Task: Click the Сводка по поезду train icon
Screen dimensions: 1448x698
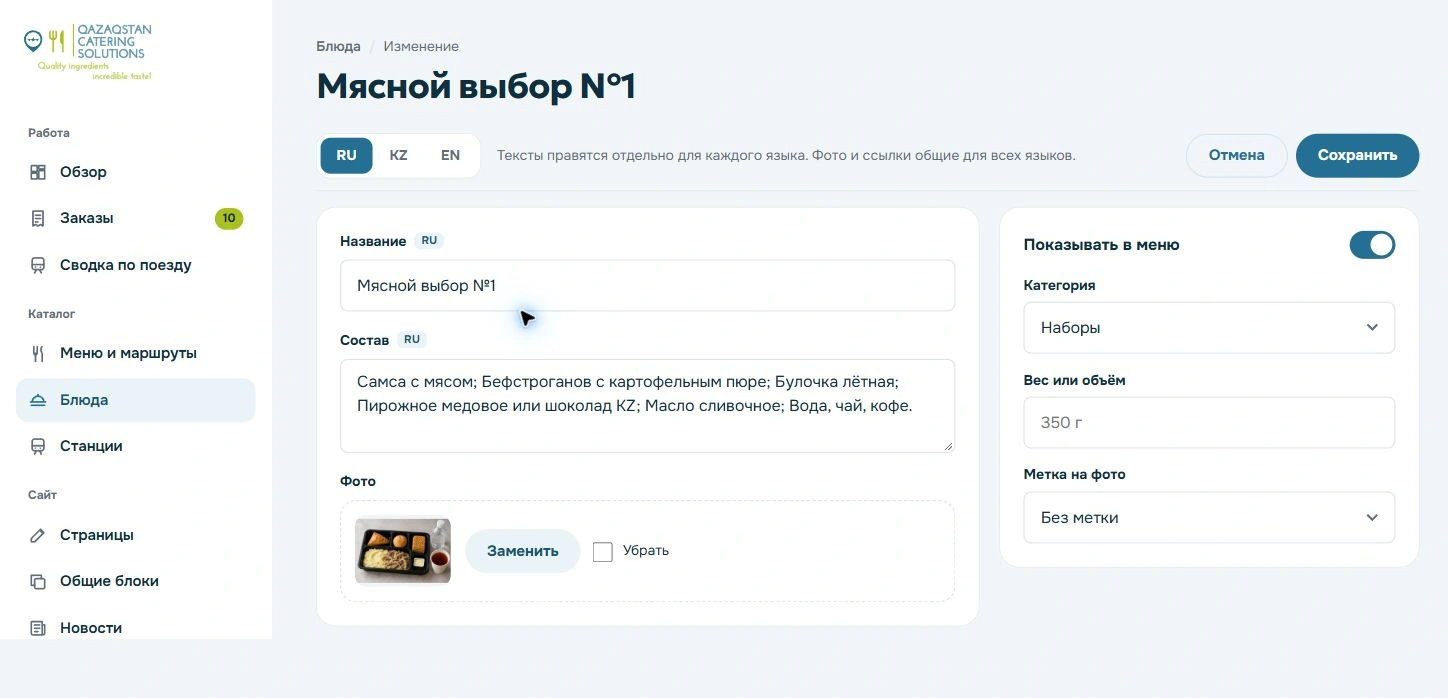Action: click(x=38, y=265)
